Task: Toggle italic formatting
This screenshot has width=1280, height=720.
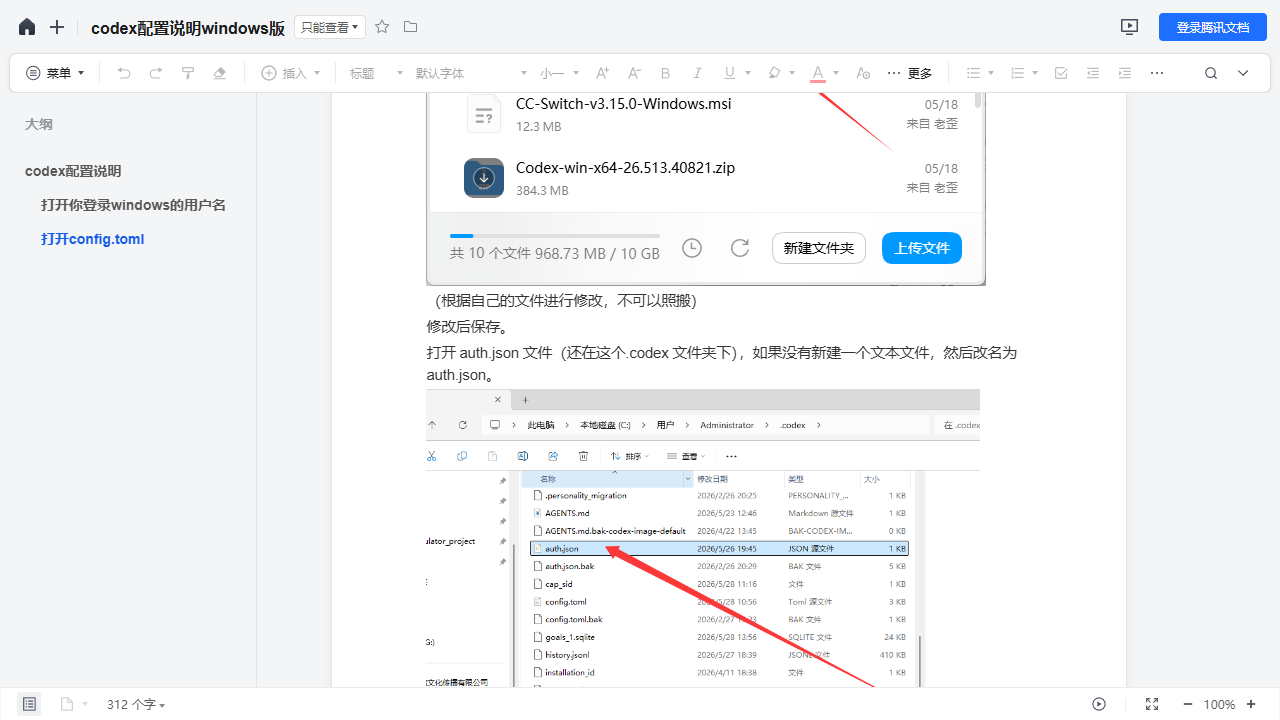Action: click(698, 73)
